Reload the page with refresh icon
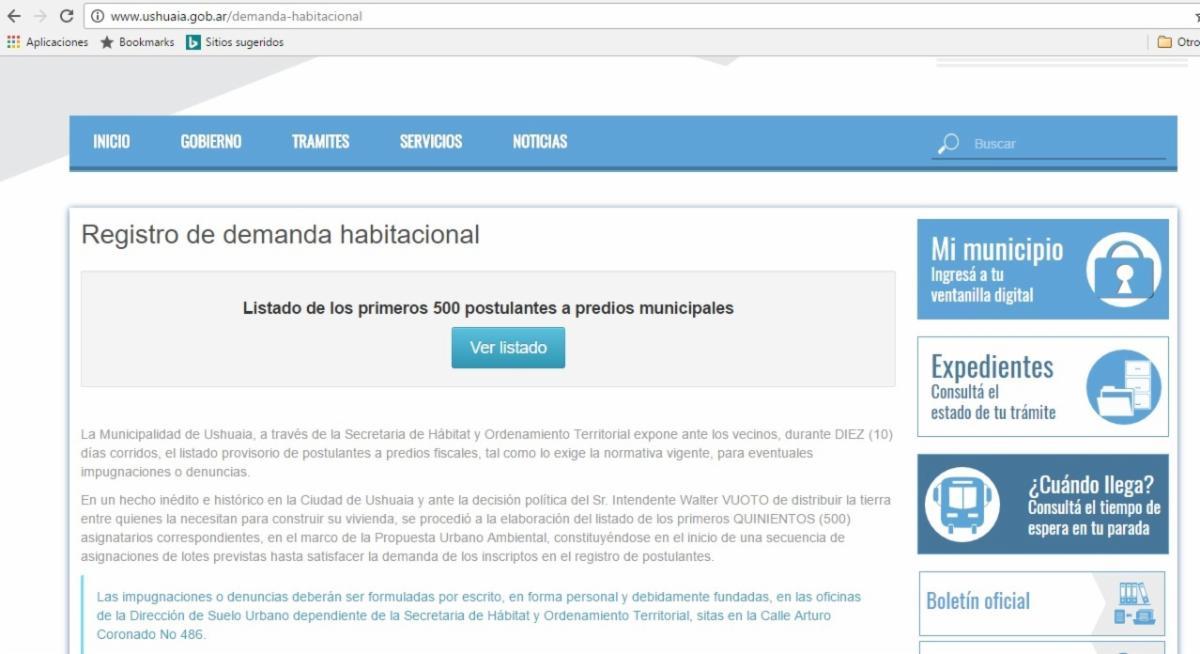The width and height of the screenshot is (1200, 654). click(x=67, y=16)
